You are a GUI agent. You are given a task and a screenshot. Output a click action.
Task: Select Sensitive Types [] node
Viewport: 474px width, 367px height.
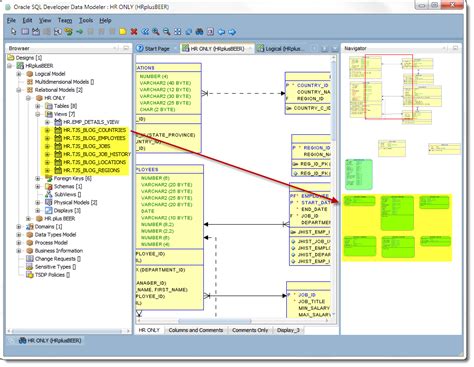click(55, 267)
